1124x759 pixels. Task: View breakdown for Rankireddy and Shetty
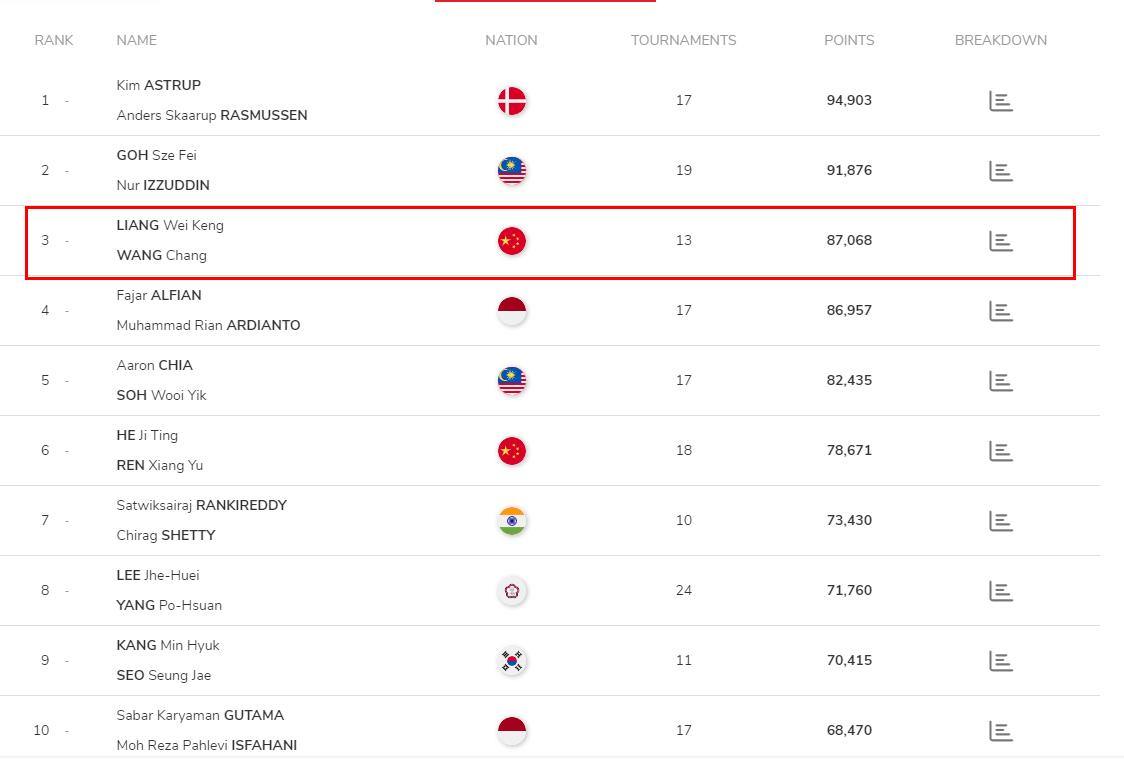[x=1000, y=521]
